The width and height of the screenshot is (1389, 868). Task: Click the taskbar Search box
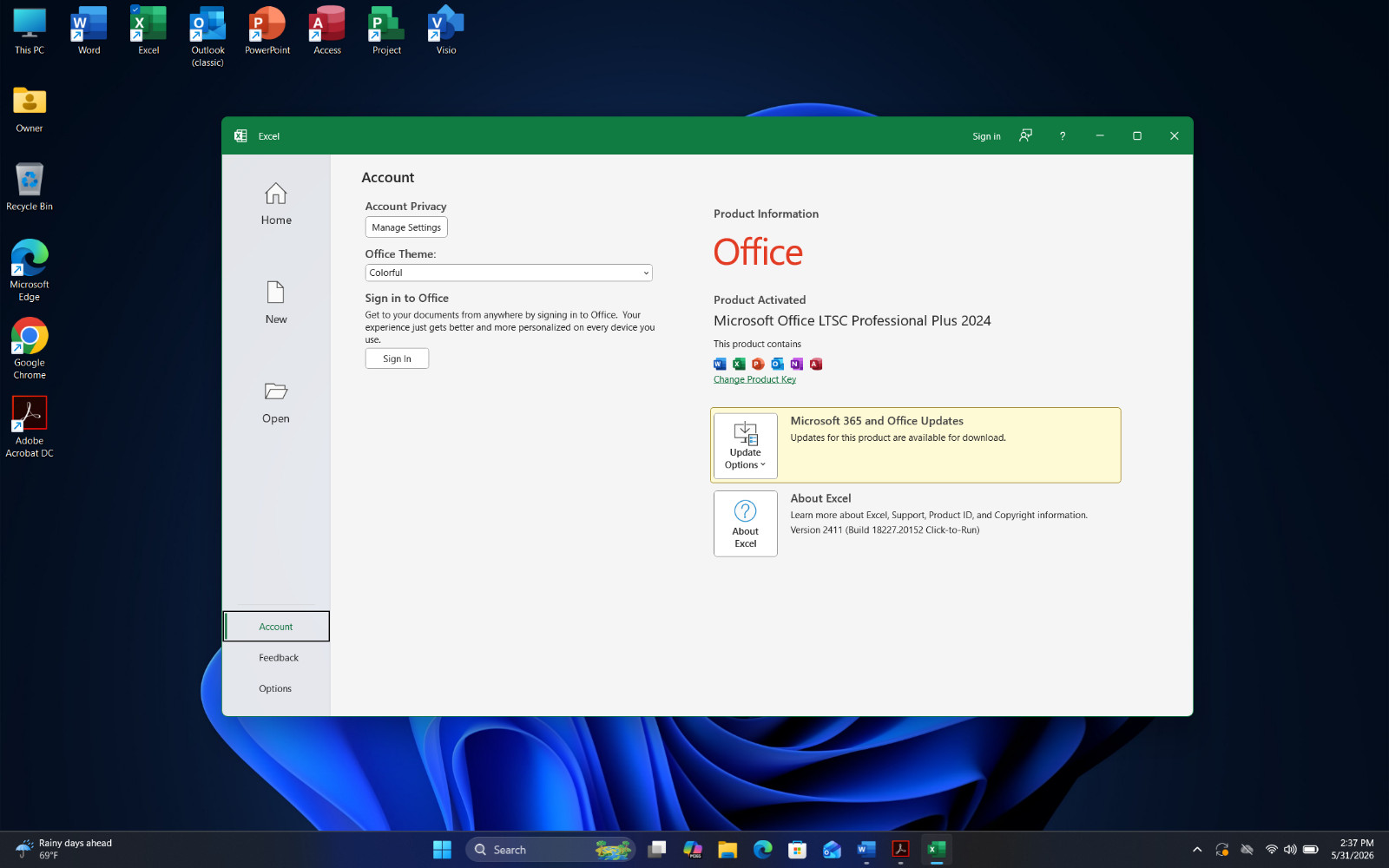tap(550, 850)
